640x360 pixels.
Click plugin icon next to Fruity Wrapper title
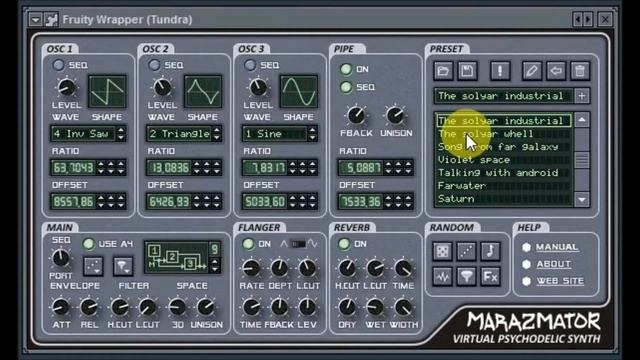[x=51, y=20]
